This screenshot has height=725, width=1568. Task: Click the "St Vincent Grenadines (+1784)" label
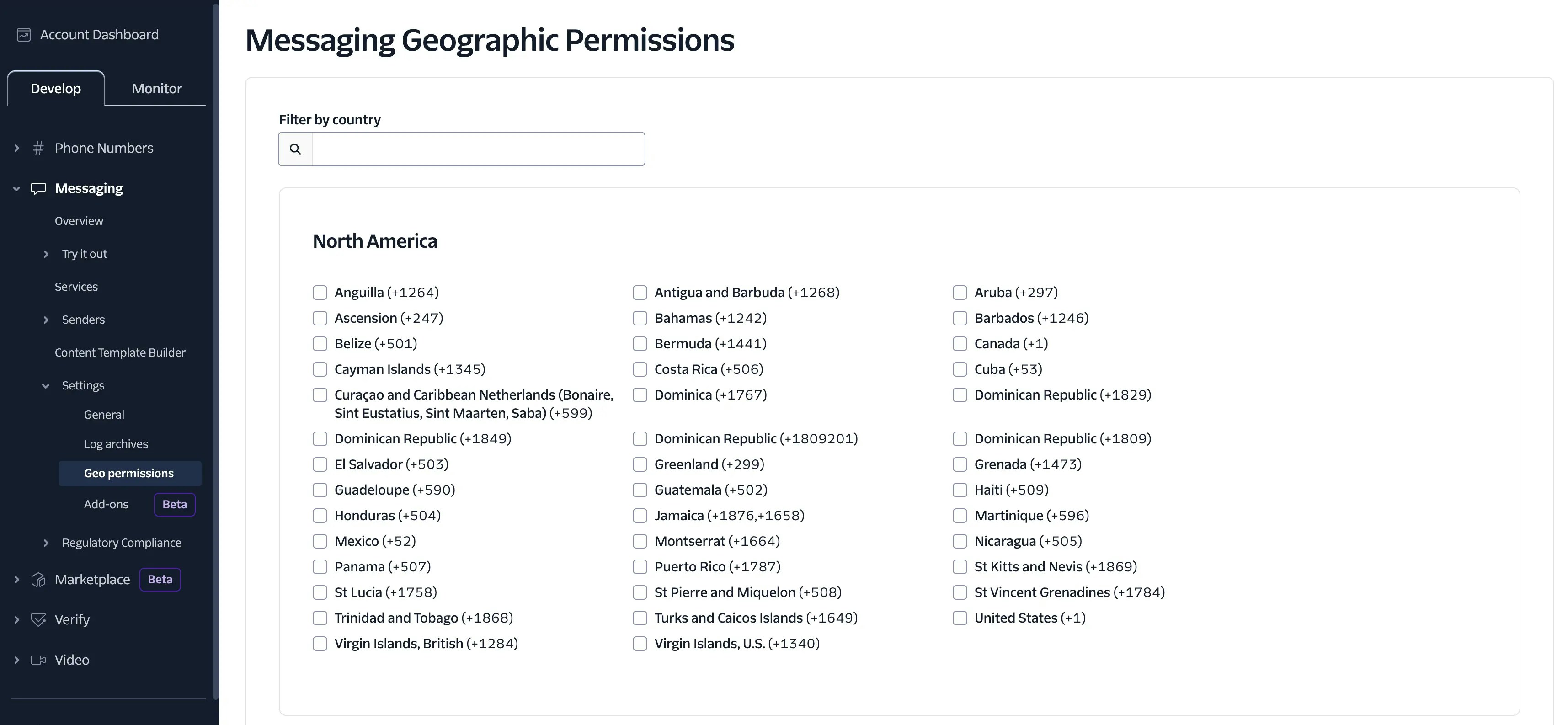pos(1069,592)
